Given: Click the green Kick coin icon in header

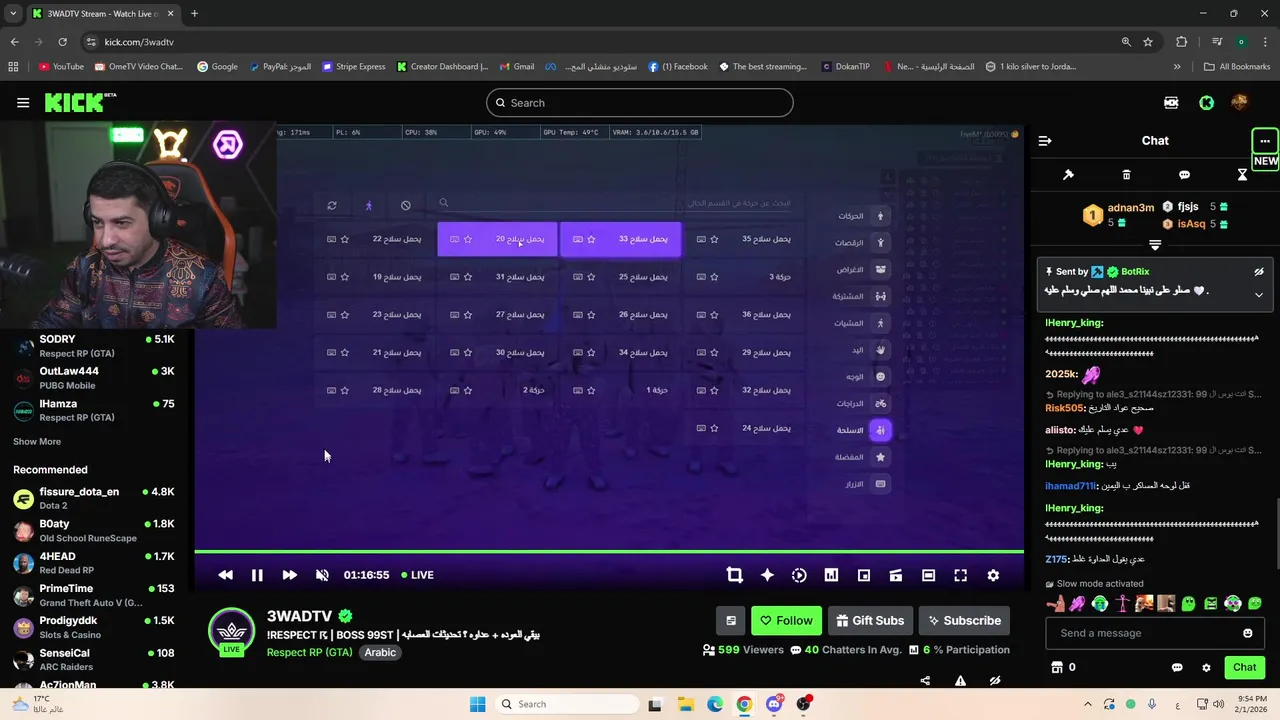Looking at the screenshot, I should (x=1207, y=102).
